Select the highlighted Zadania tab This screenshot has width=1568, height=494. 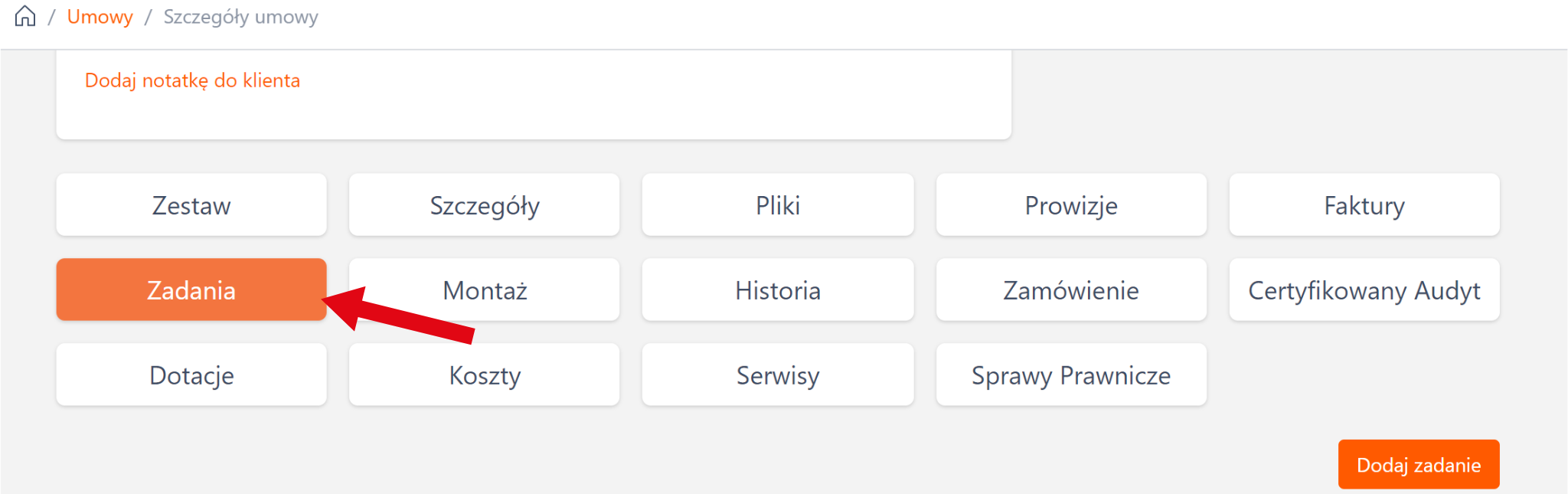click(191, 290)
